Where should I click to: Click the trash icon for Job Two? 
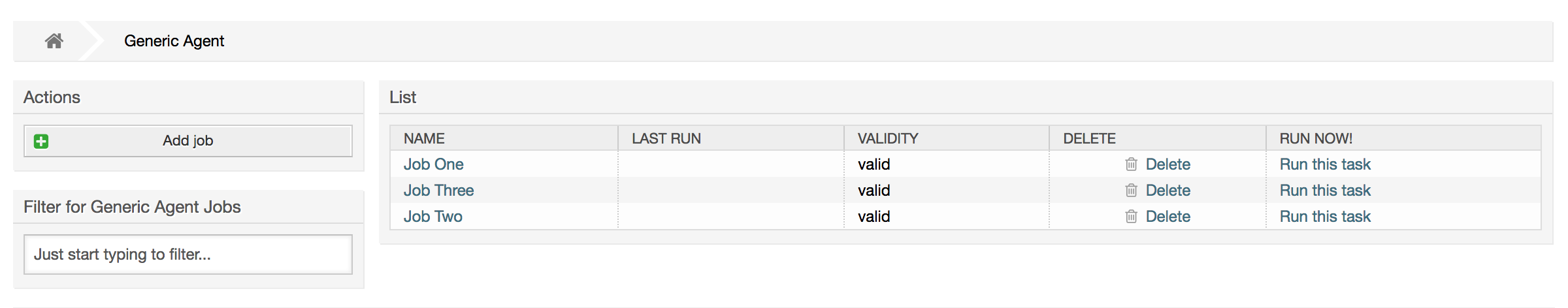(1131, 217)
